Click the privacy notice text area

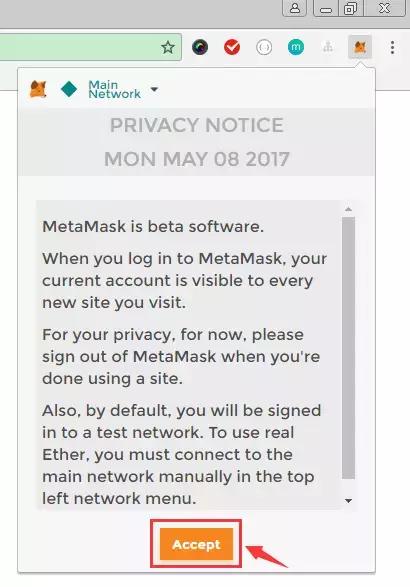188,355
